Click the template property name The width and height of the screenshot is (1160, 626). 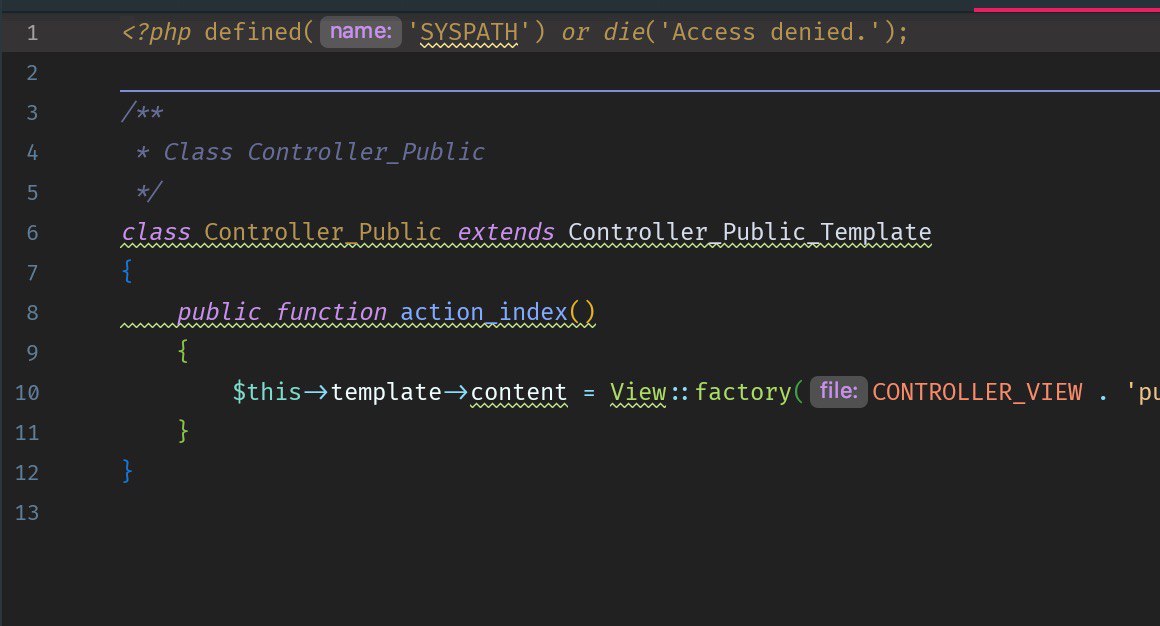385,392
